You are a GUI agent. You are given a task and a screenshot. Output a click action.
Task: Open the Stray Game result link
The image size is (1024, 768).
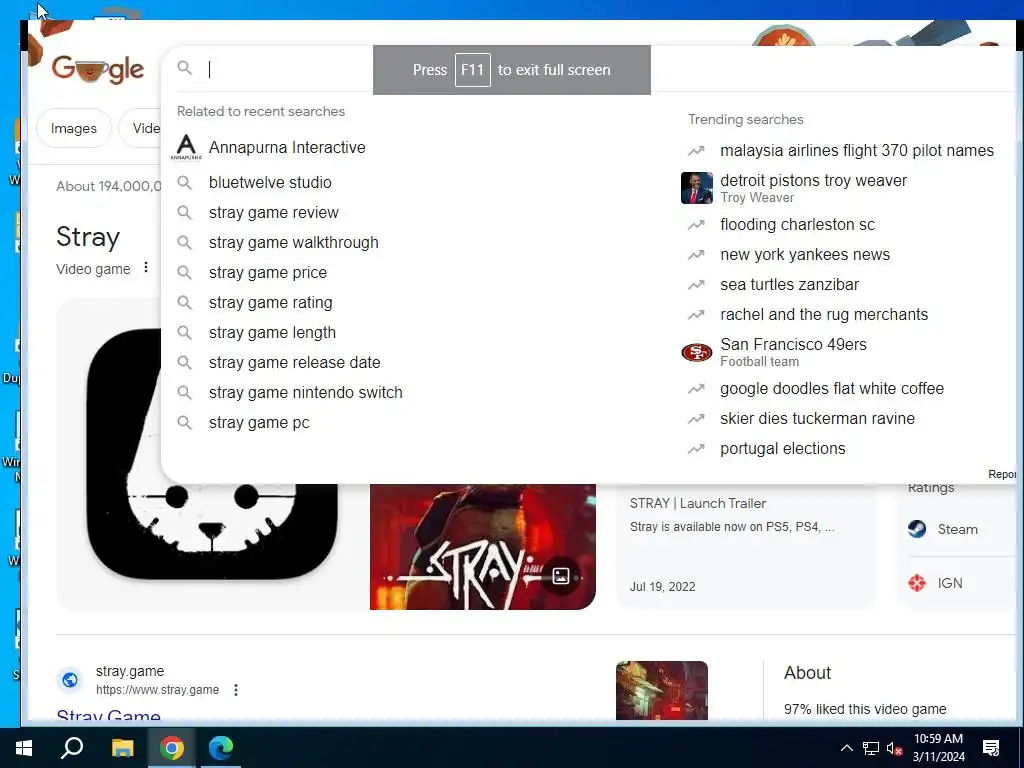(108, 715)
